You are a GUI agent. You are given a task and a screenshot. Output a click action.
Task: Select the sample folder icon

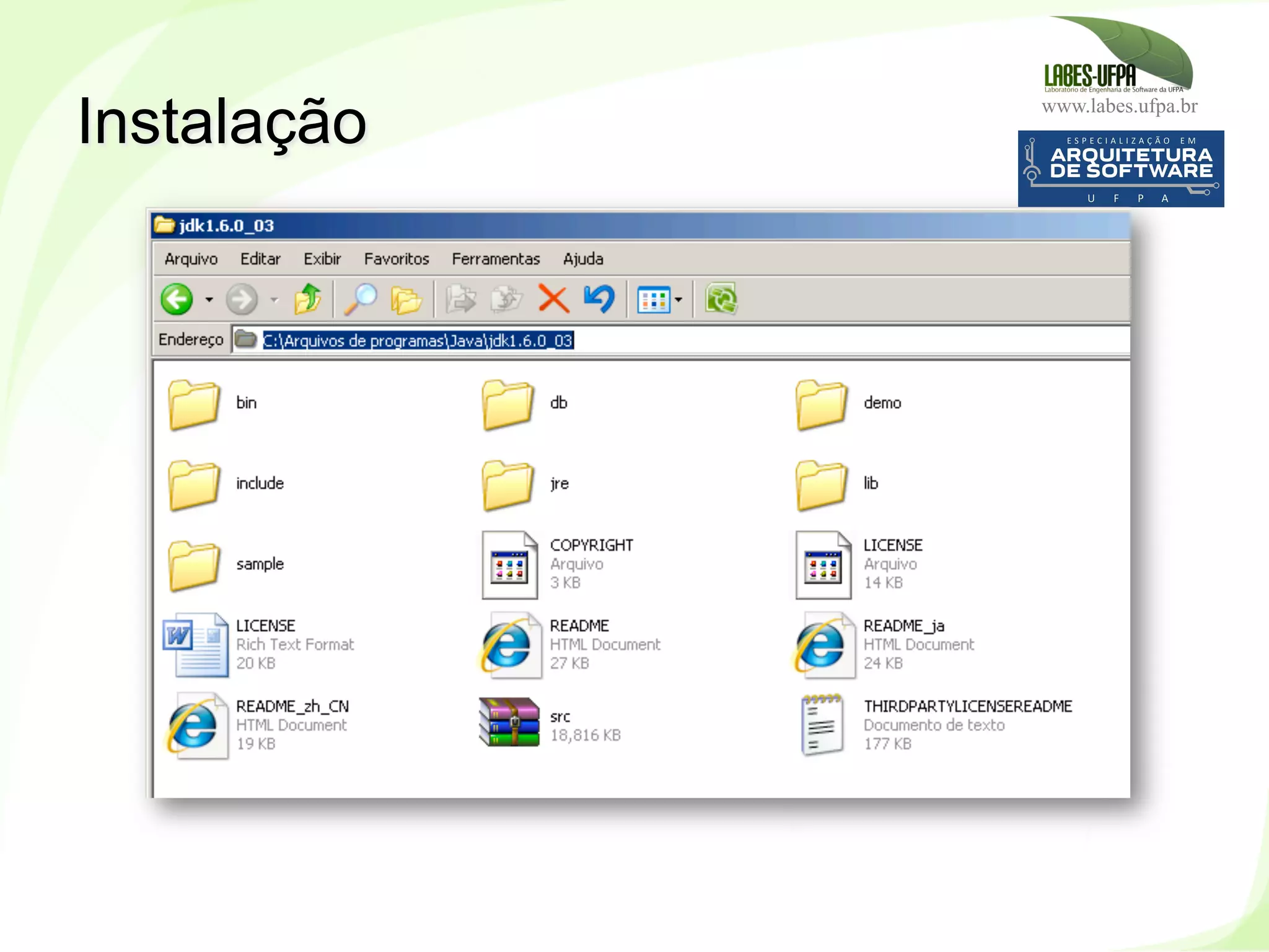(x=194, y=566)
